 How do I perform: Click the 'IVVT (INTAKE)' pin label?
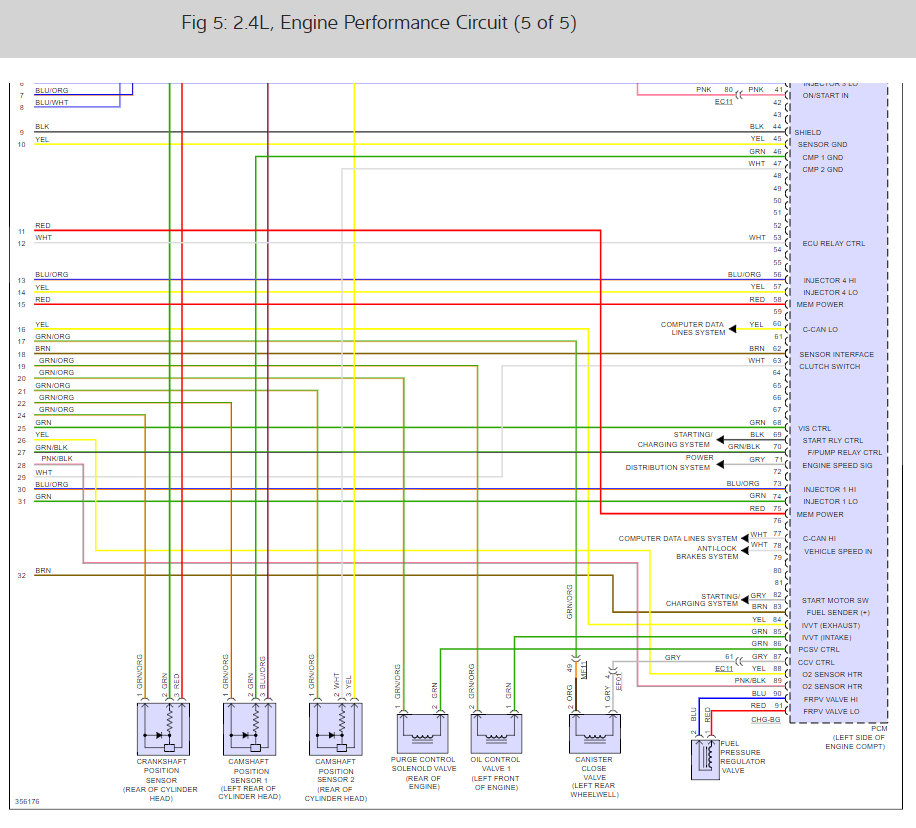tap(826, 638)
